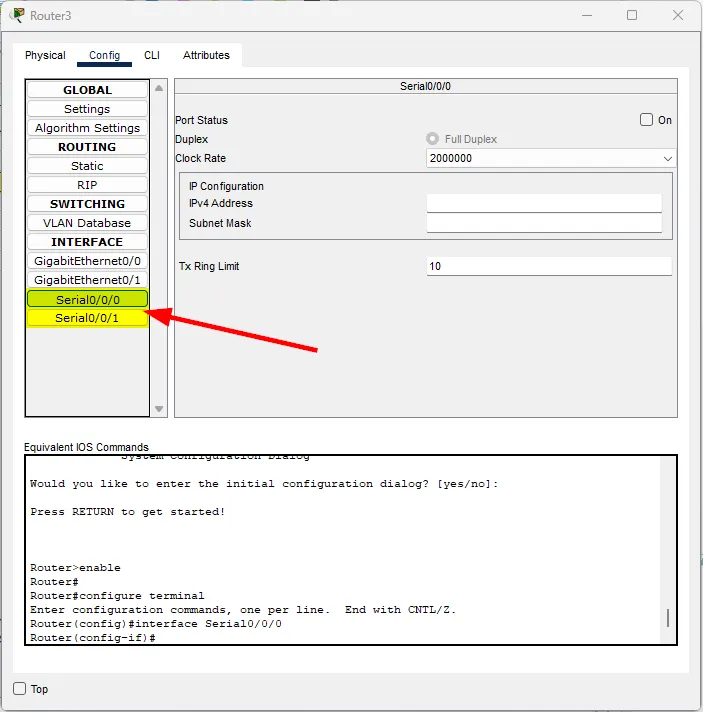Viewport: 703px width, 712px height.
Task: Click the Router3 app icon in title bar
Action: tap(17, 15)
